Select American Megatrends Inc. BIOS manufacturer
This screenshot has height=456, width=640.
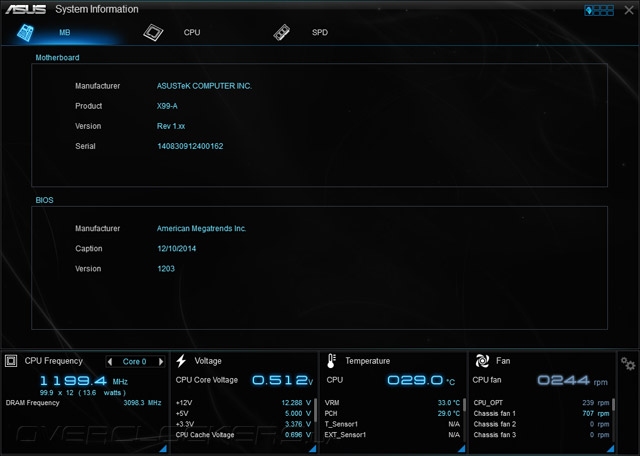point(201,229)
